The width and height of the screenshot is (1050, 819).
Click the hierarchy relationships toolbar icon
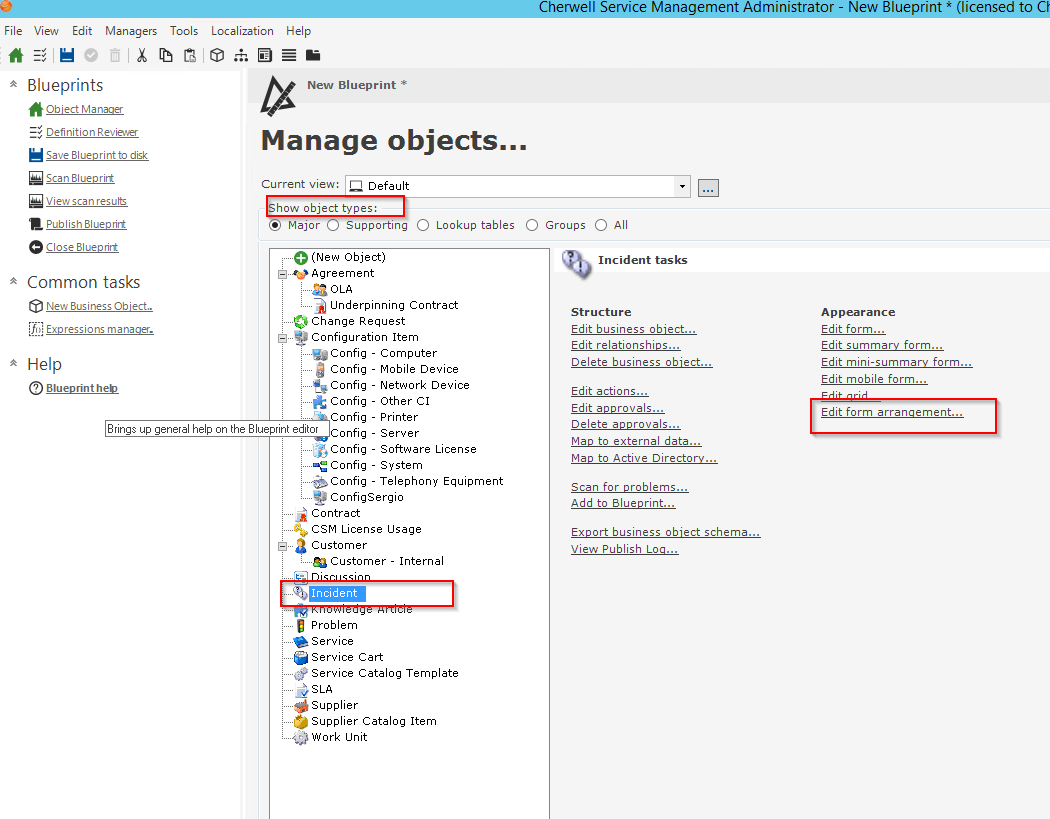(x=241, y=56)
